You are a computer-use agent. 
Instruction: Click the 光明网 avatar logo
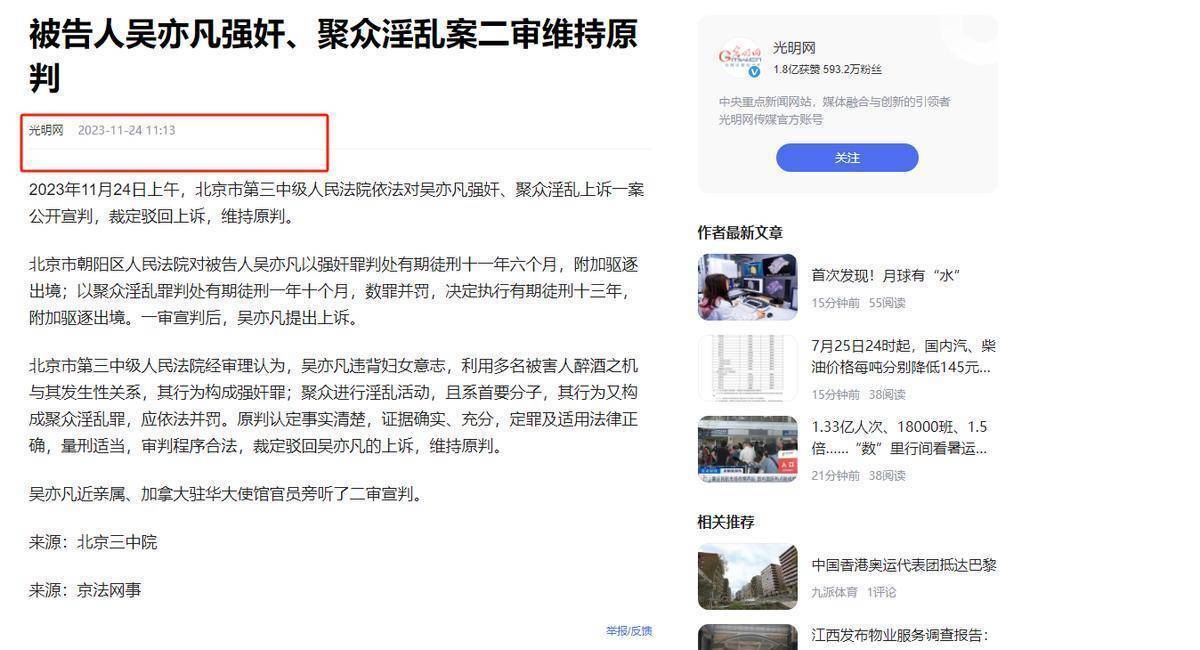[x=741, y=58]
